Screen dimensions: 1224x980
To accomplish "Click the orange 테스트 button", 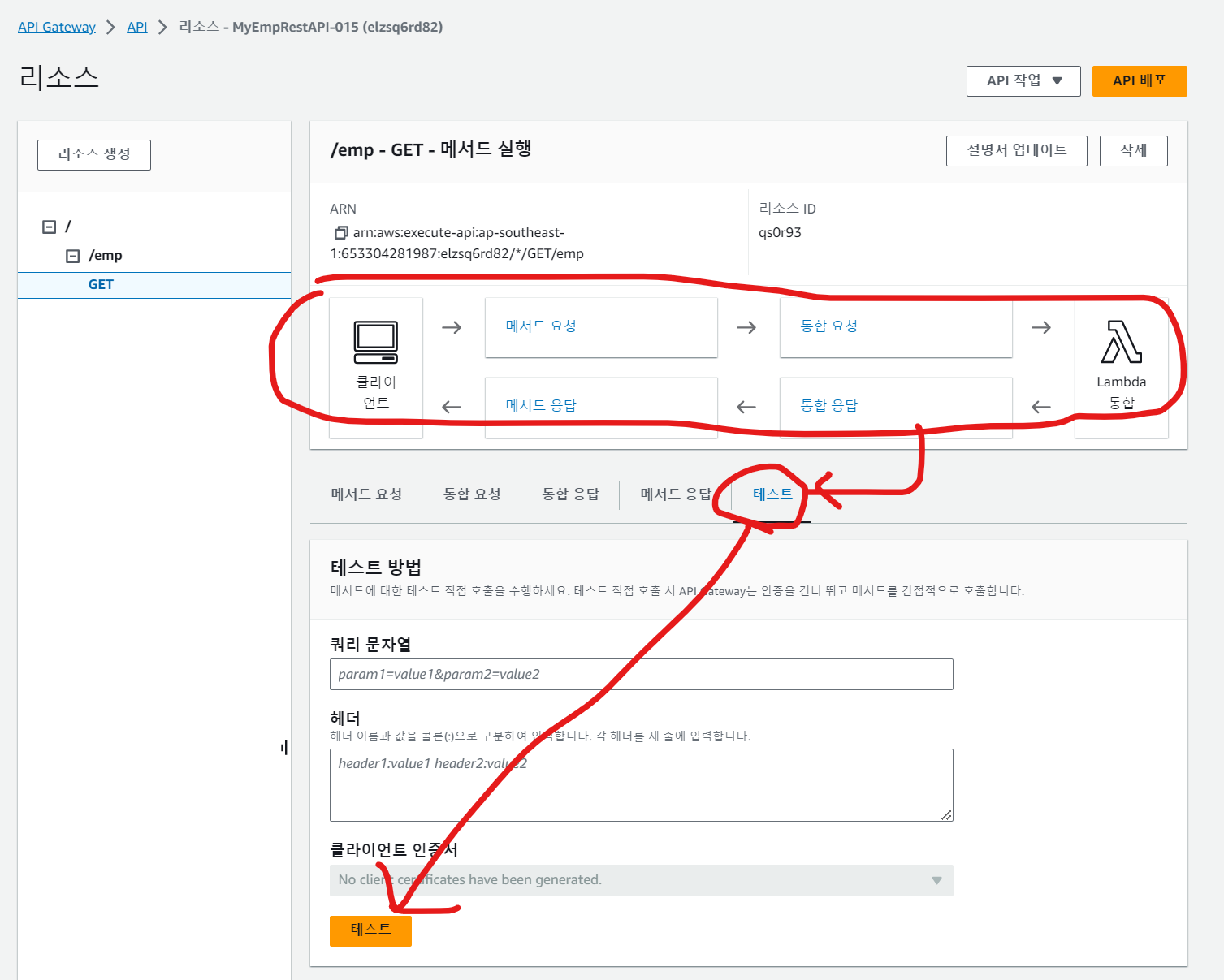I will (x=370, y=930).
